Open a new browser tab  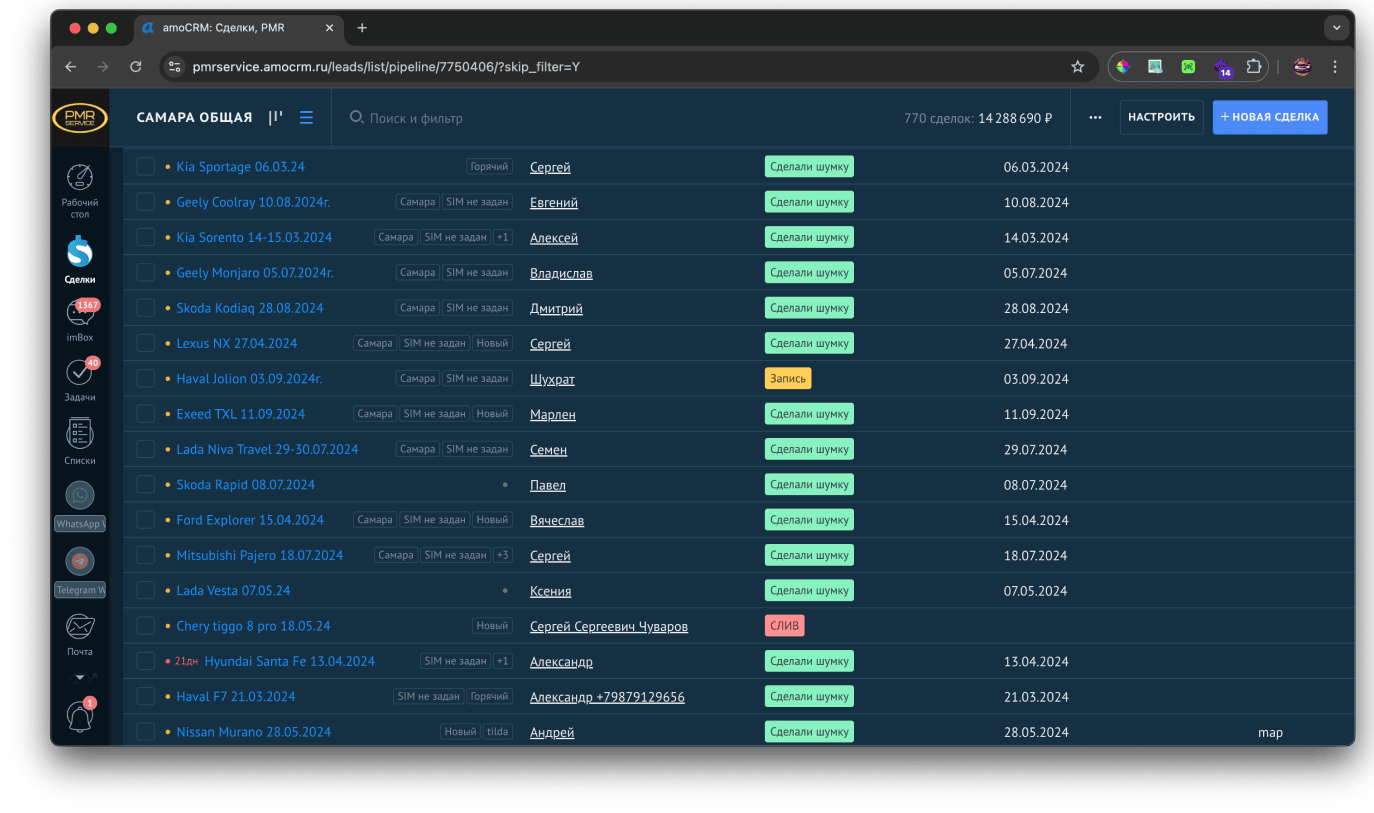(362, 28)
